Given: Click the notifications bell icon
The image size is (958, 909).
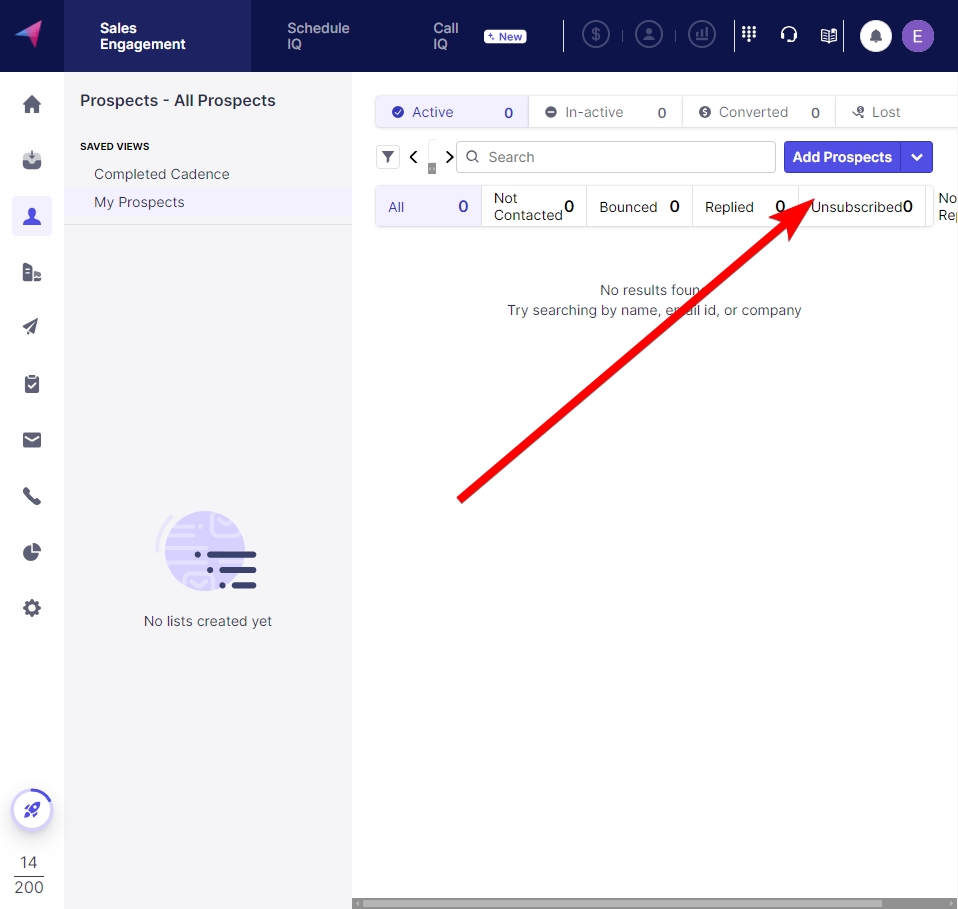Looking at the screenshot, I should pos(876,36).
